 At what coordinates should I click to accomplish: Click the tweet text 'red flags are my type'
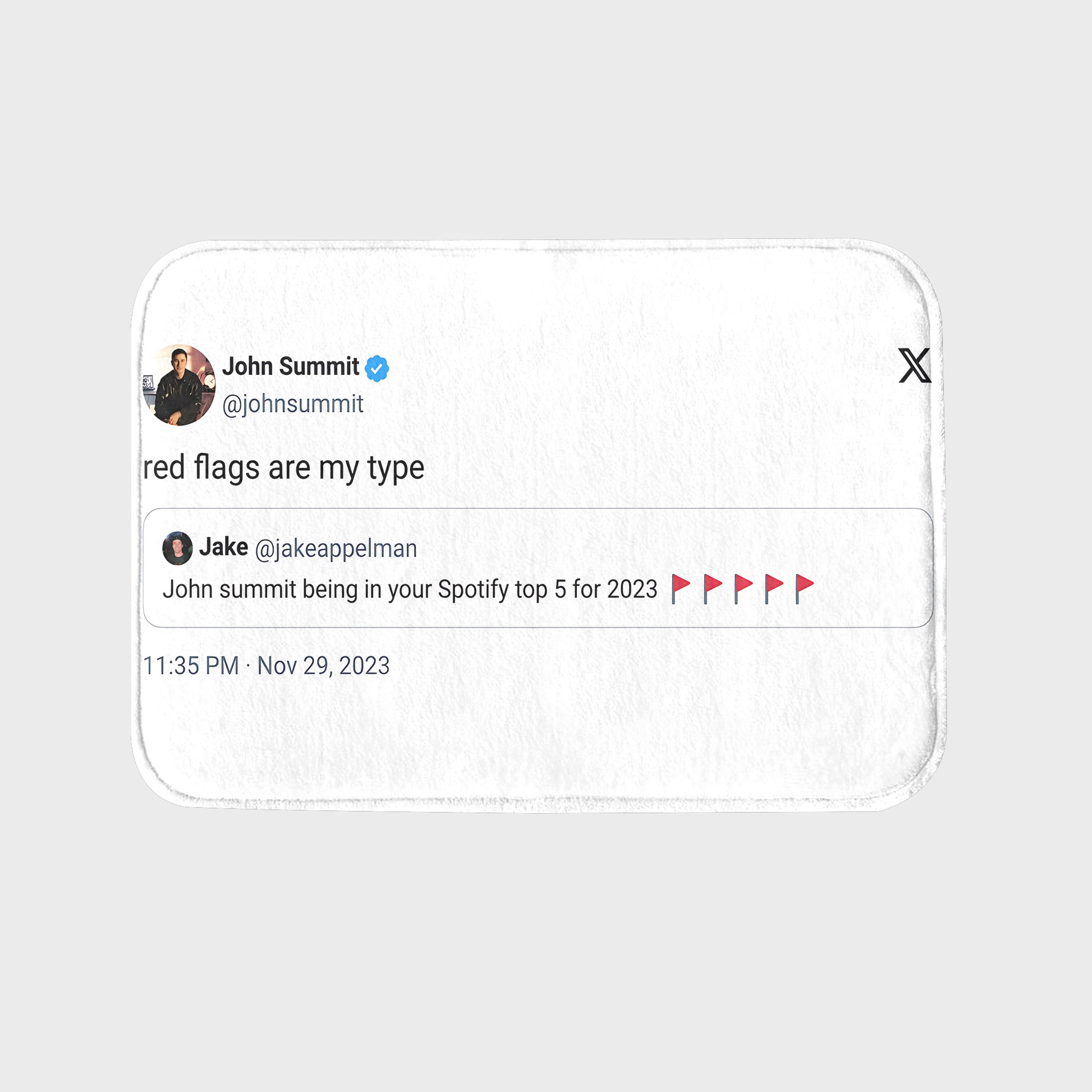click(x=284, y=469)
